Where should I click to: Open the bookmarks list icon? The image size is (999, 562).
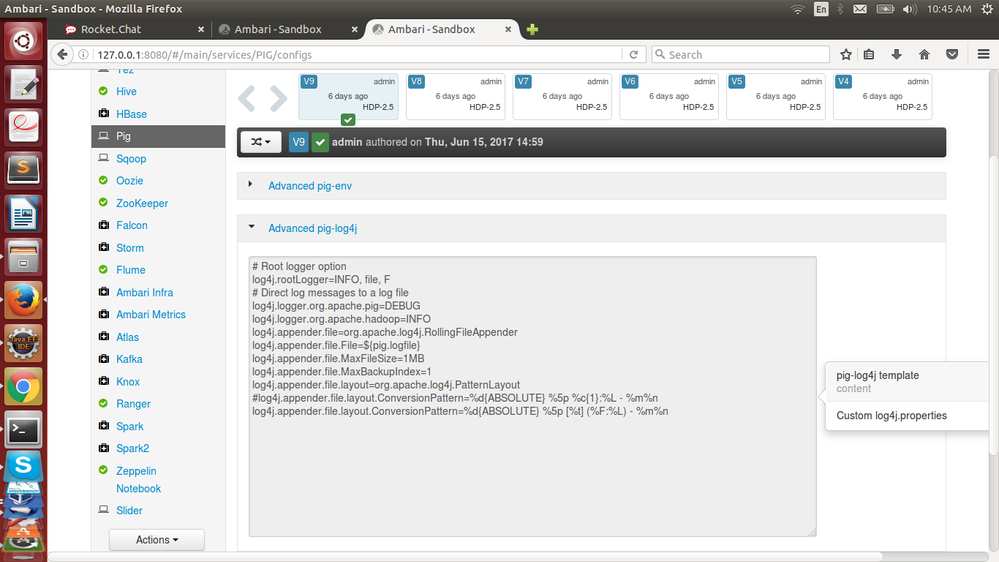click(x=869, y=55)
